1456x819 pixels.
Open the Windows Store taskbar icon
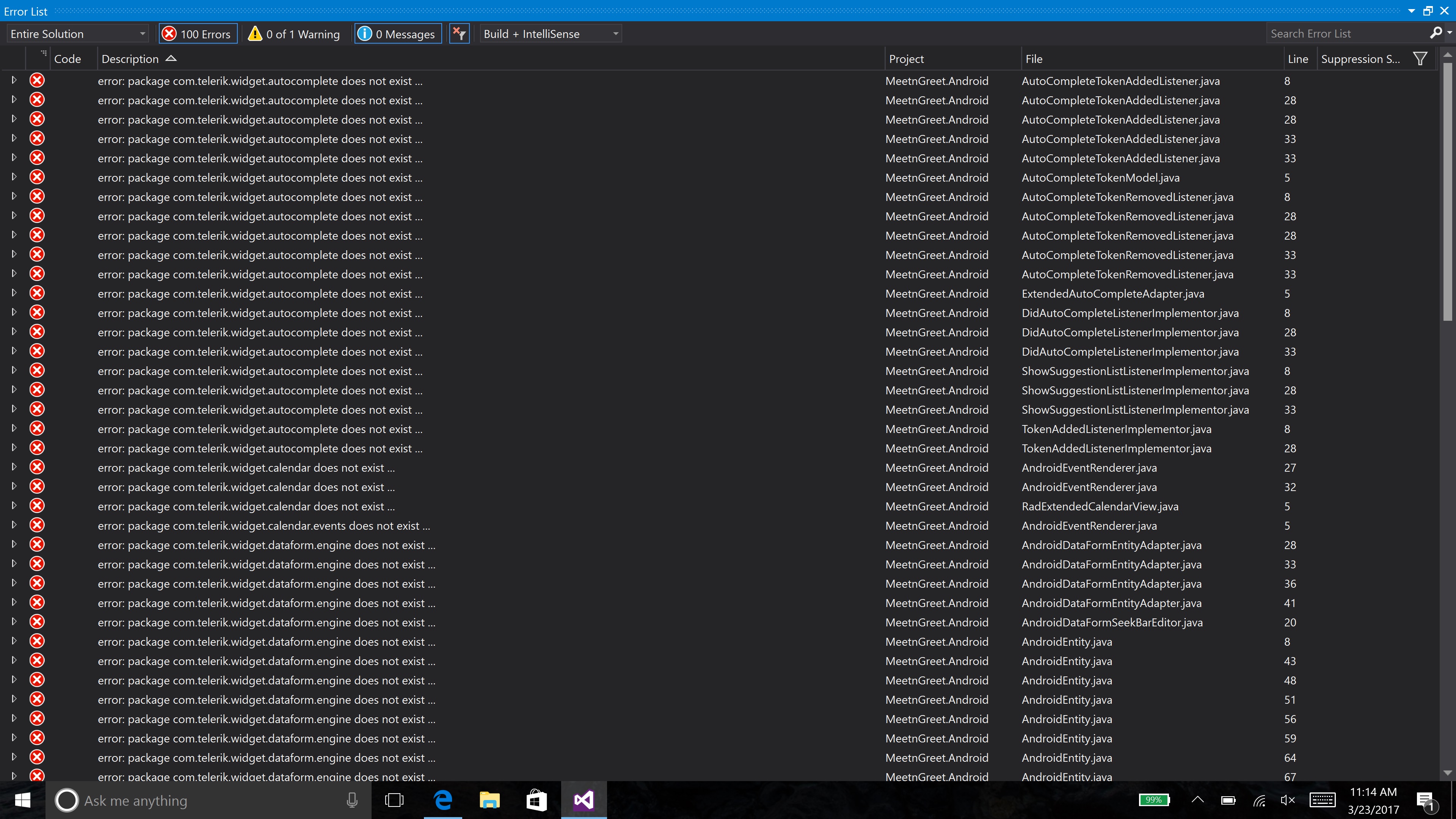point(536,800)
